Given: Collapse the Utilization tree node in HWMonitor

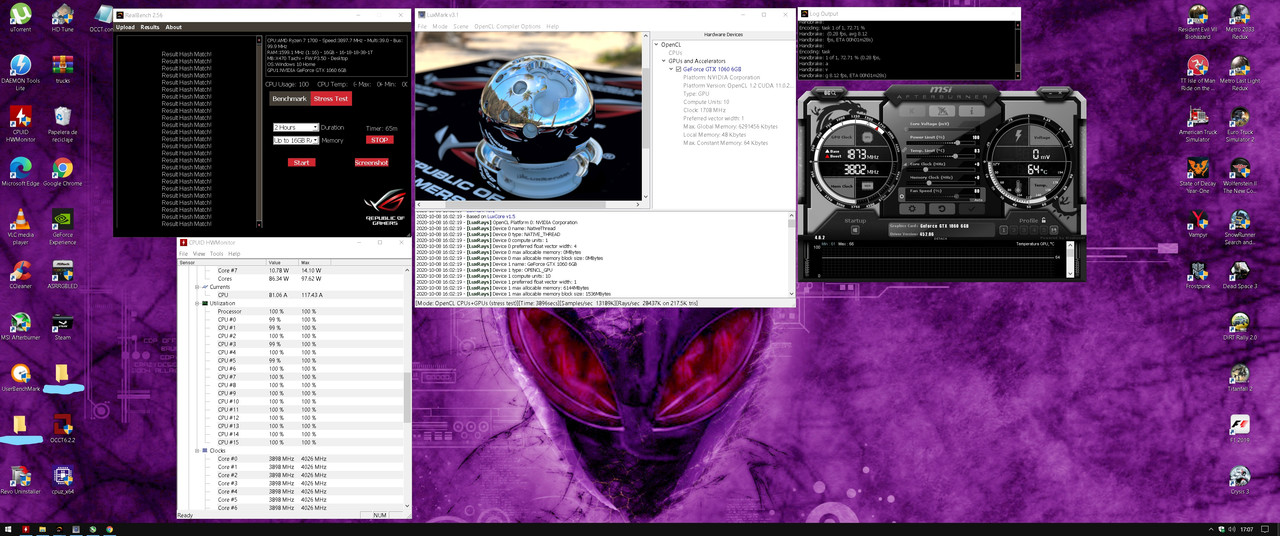Looking at the screenshot, I should coord(198,303).
